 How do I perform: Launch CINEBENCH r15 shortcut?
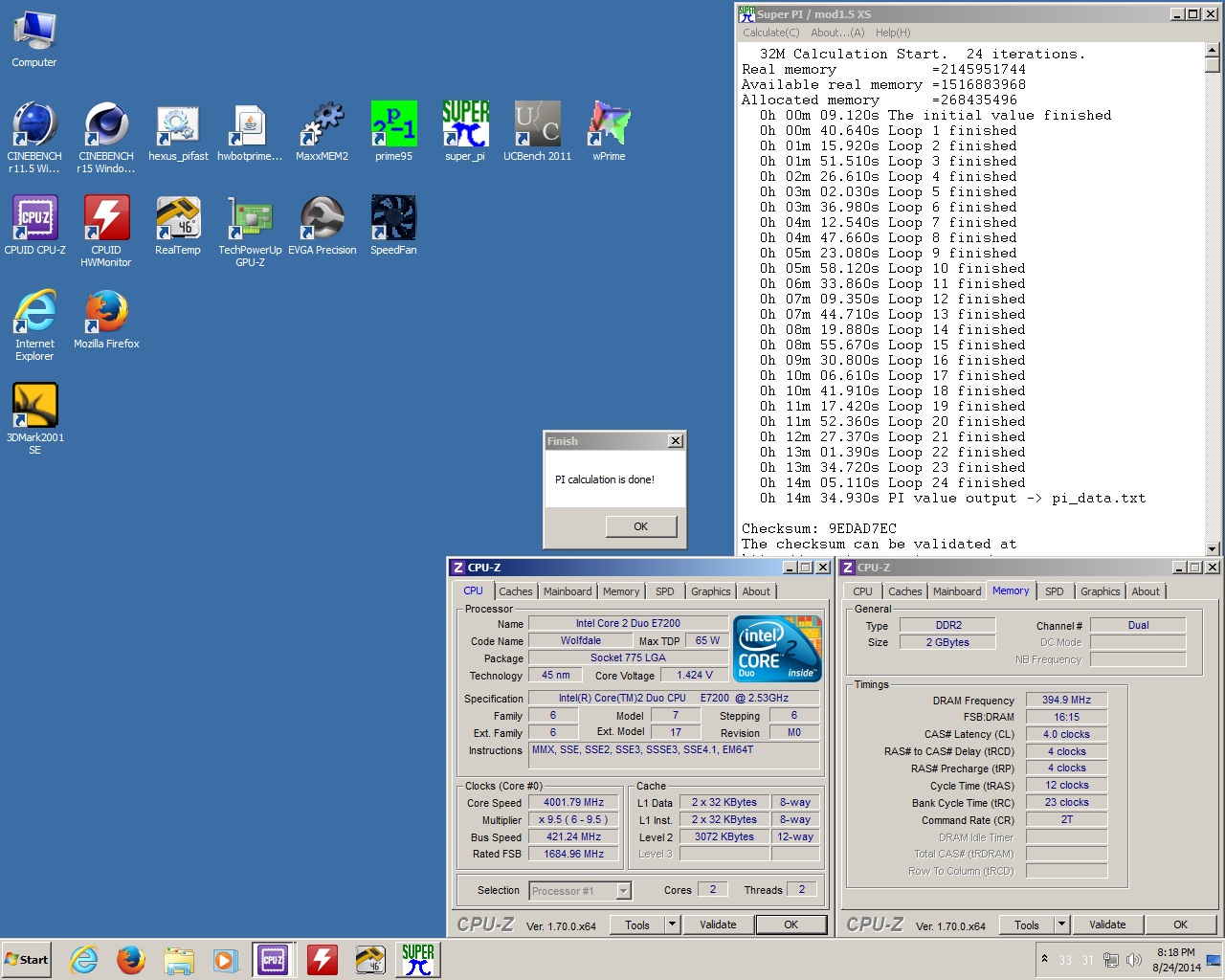(106, 138)
